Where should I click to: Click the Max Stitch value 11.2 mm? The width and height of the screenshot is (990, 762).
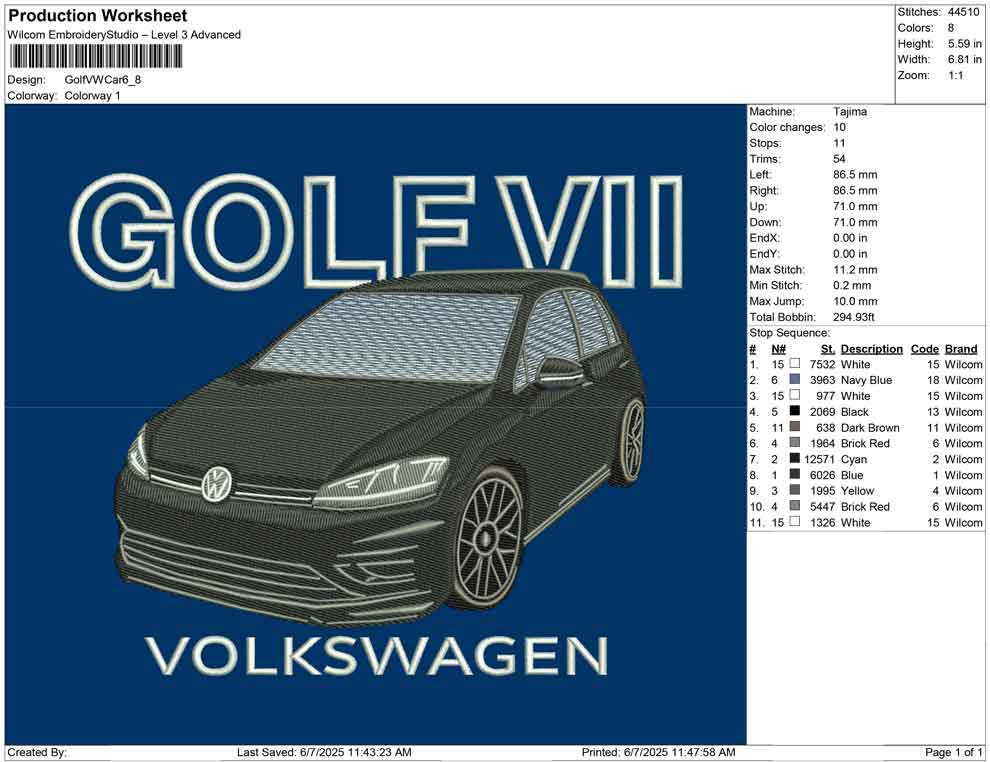tap(855, 270)
